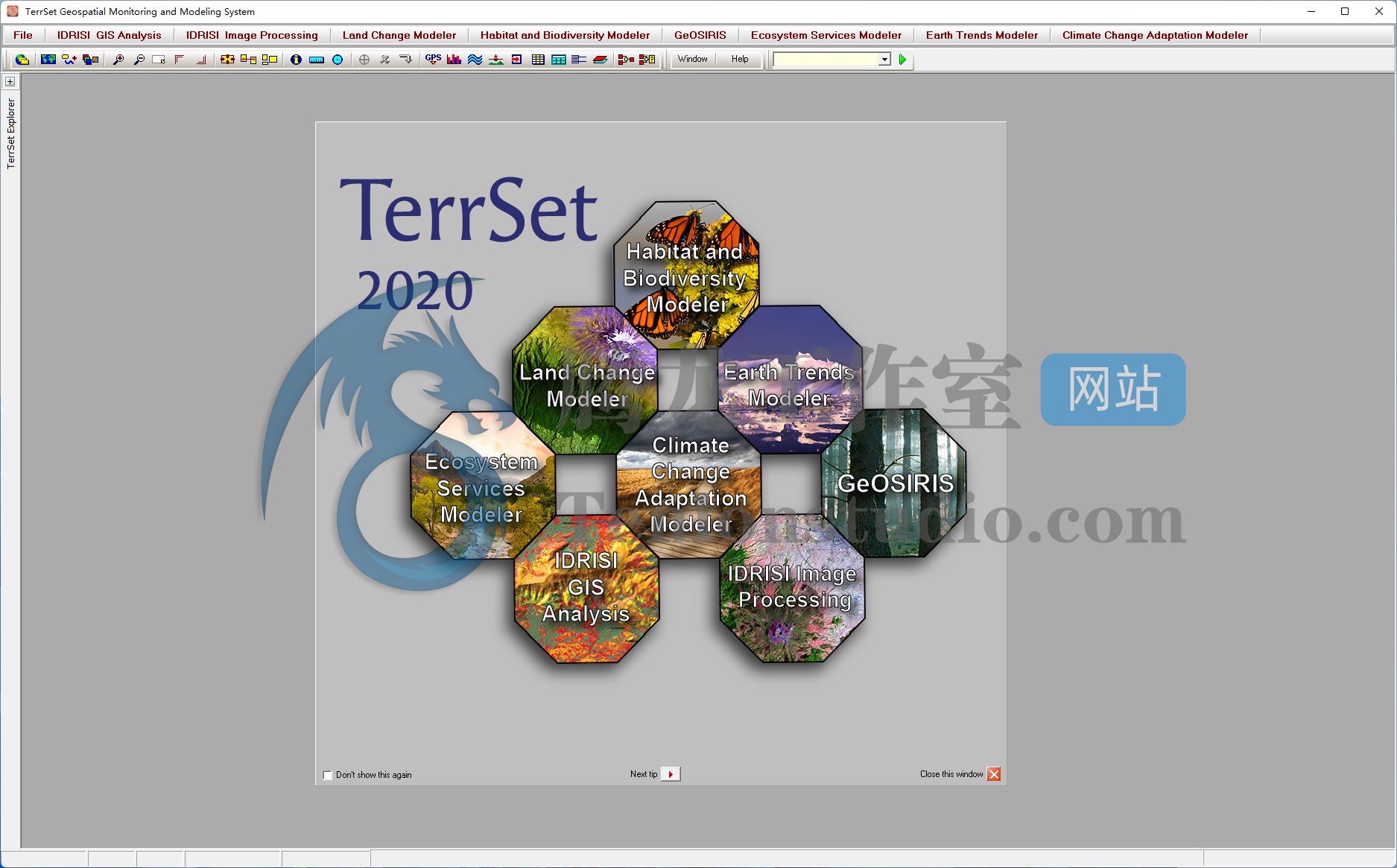Click the gray delete-feature X icon
This screenshot has width=1397, height=868.
pos(385,60)
